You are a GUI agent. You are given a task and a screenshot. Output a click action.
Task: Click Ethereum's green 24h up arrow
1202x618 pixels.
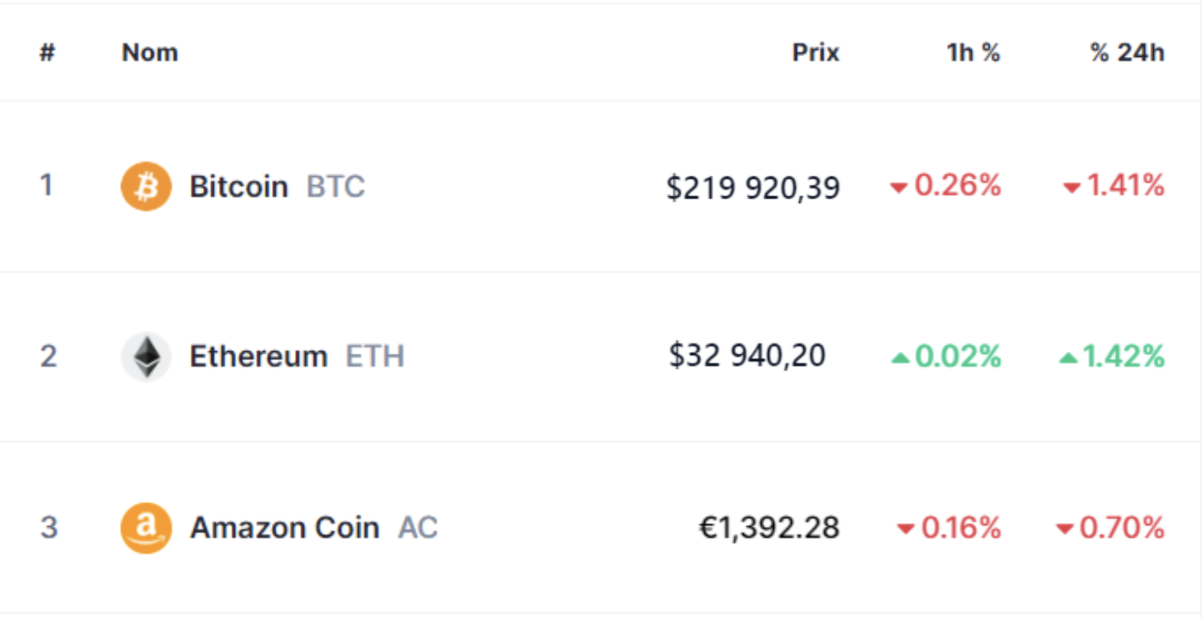point(1069,358)
